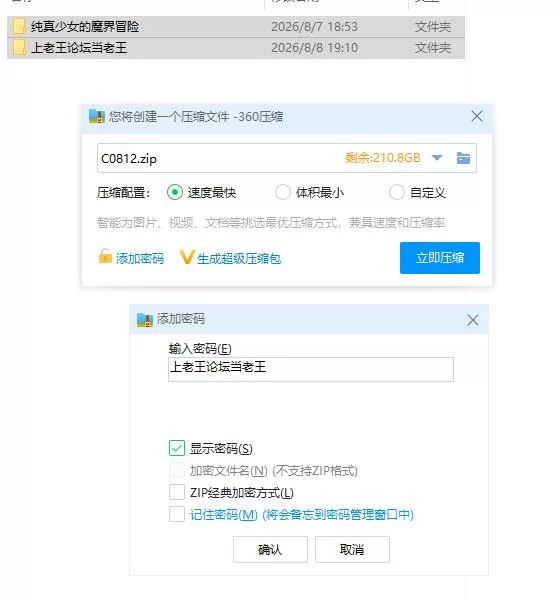The width and height of the screenshot is (559, 601).
Task: Tick the 记住密码 checkbox
Action: [x=177, y=514]
